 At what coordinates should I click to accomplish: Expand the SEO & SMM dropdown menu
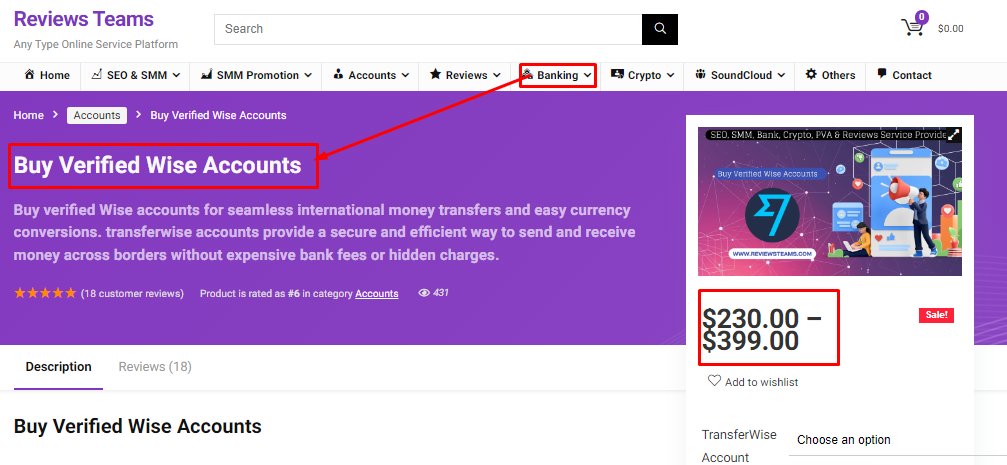tap(176, 75)
